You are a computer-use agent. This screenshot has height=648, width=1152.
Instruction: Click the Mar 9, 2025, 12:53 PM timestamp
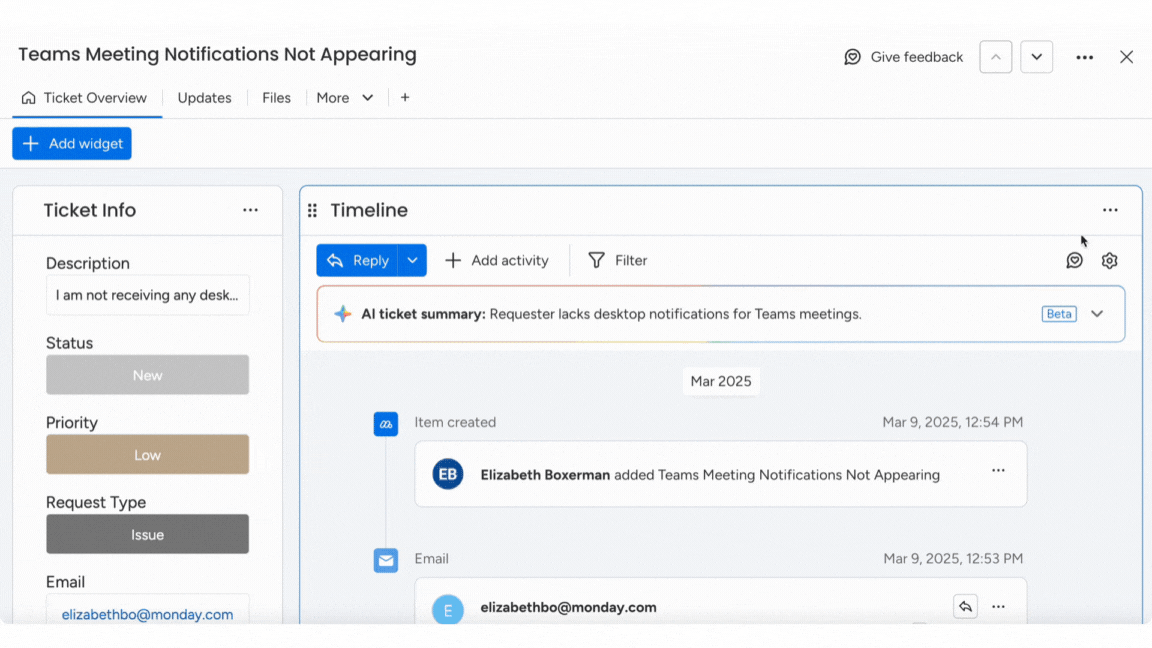(x=953, y=558)
